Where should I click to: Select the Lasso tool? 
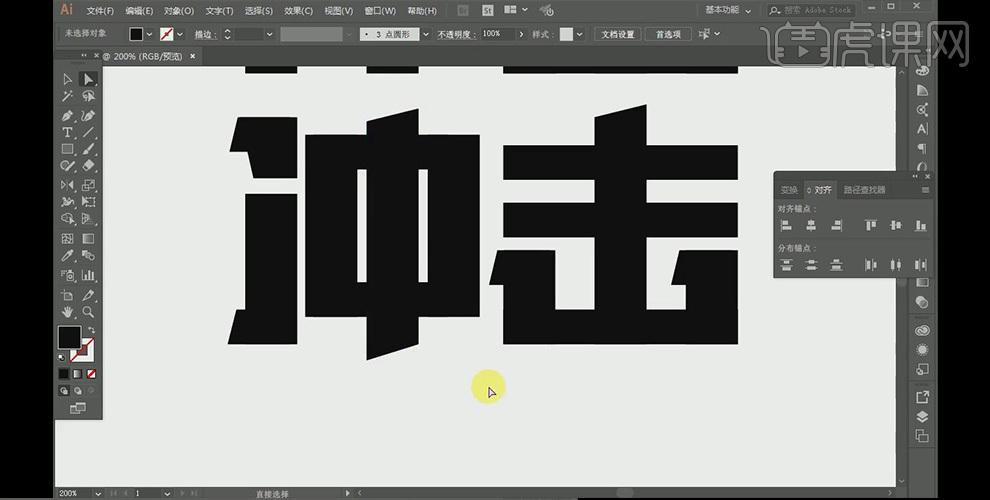pos(88,97)
